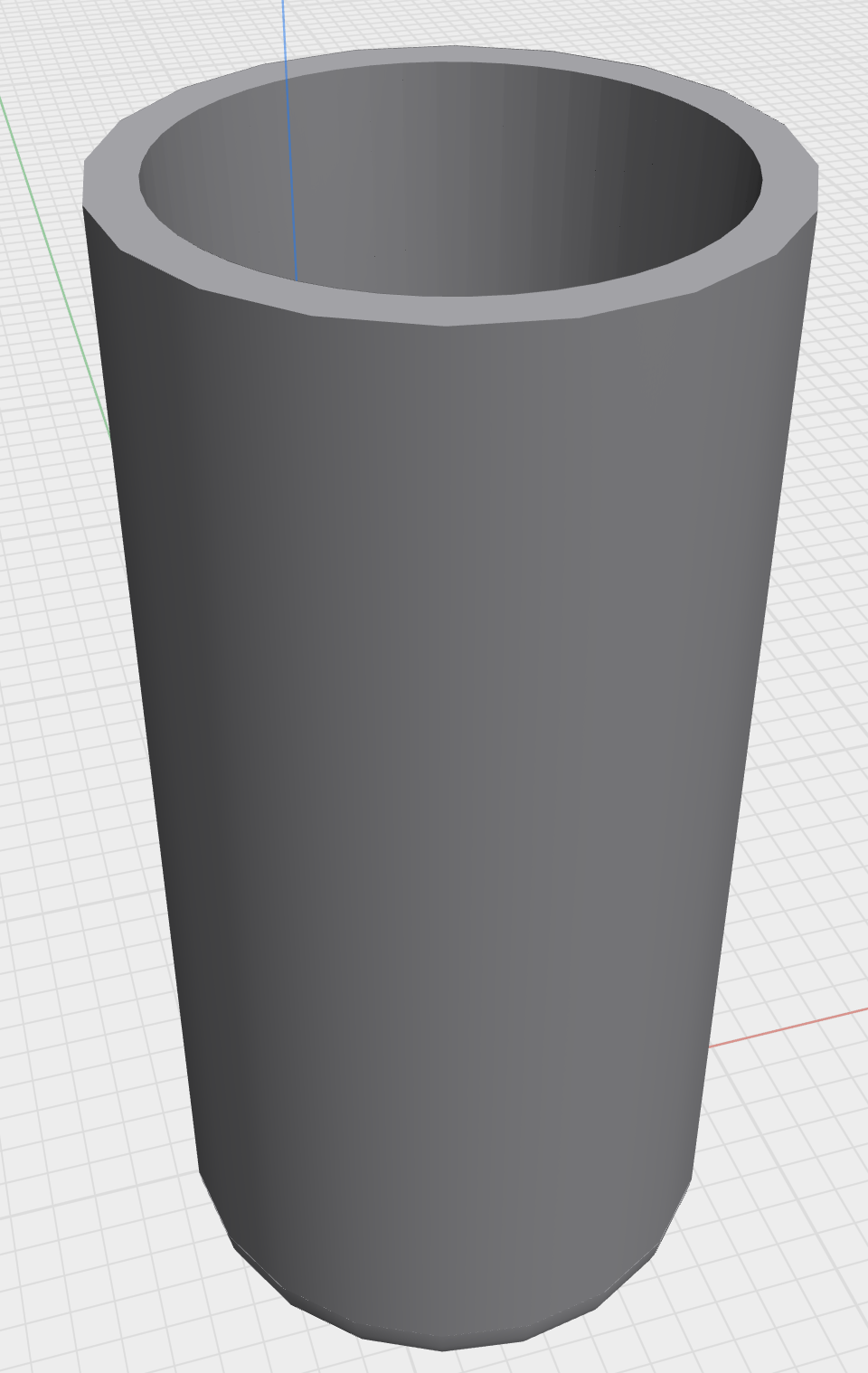The height and width of the screenshot is (1373, 868).
Task: Click the grid plane in the top-right corner
Action: [814, 45]
